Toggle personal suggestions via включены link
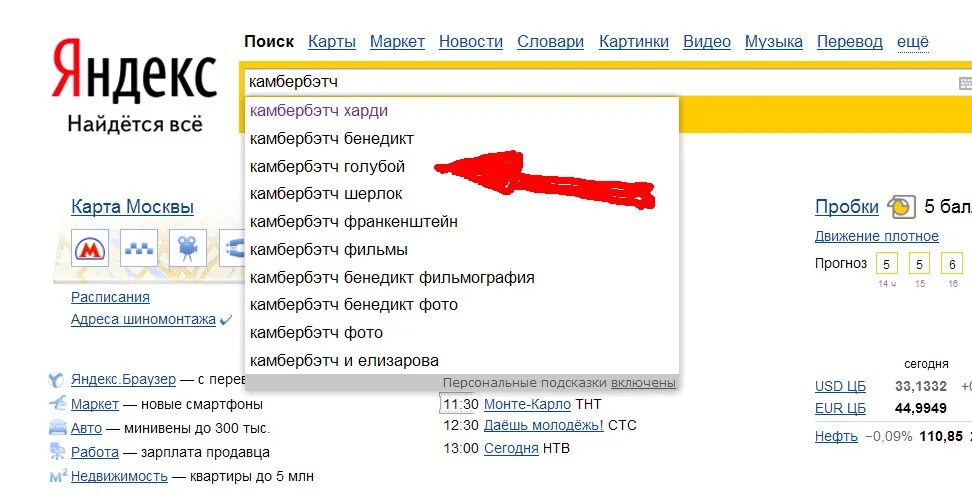Image resolution: width=972 pixels, height=499 pixels. pos(643,382)
